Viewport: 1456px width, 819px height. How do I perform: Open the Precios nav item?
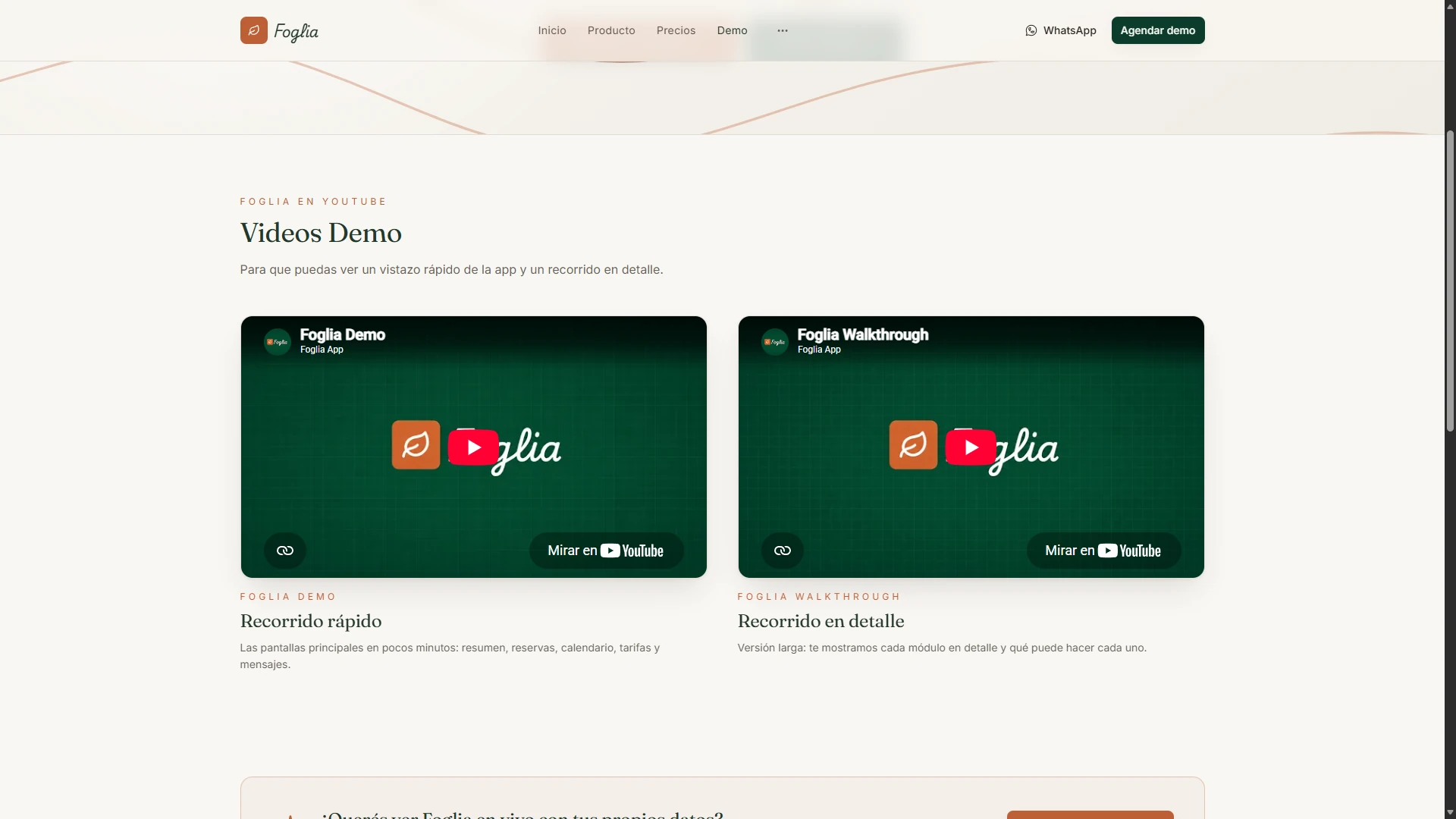tap(676, 30)
